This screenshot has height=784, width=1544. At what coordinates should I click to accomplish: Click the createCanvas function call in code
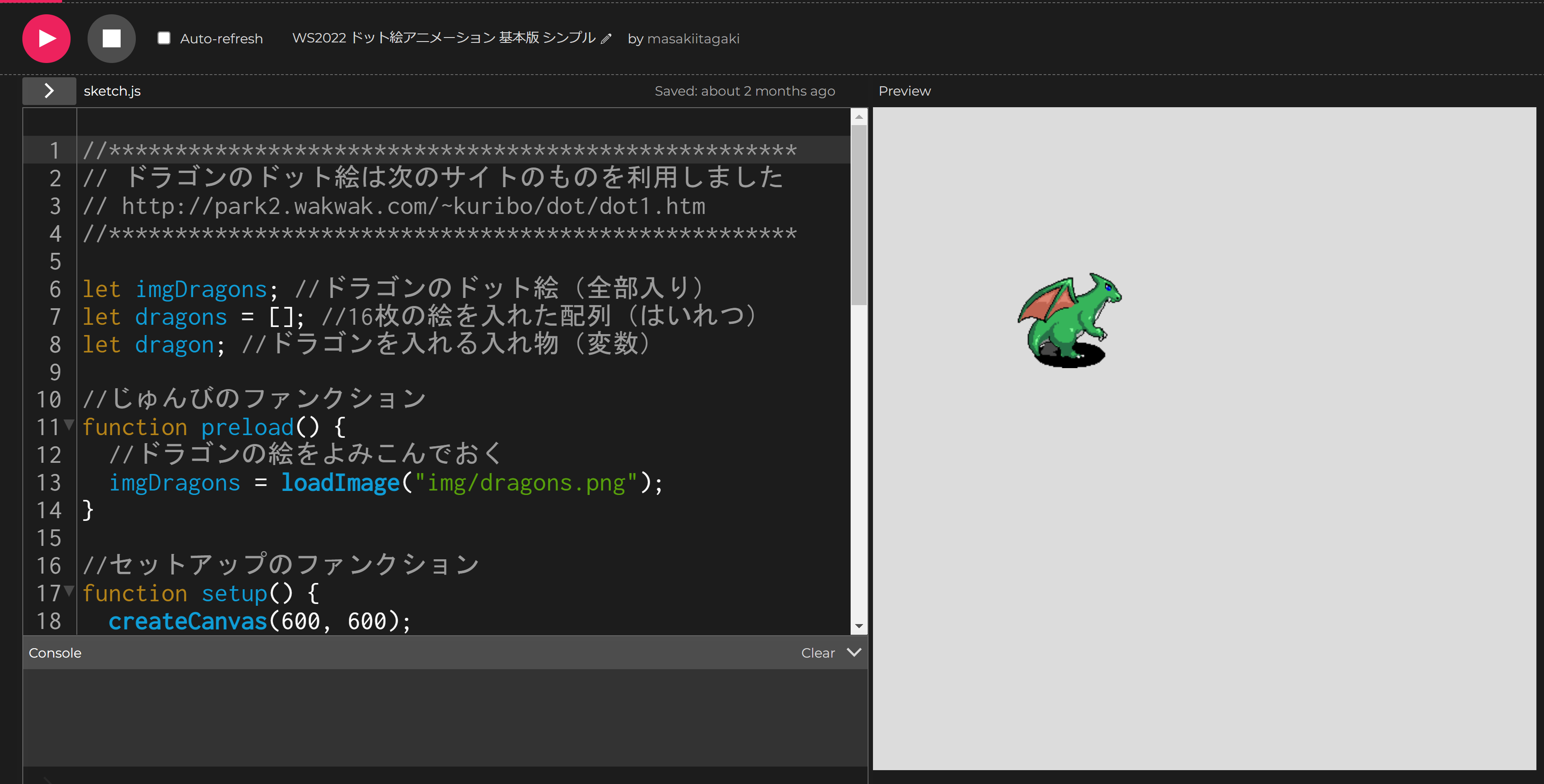(187, 621)
